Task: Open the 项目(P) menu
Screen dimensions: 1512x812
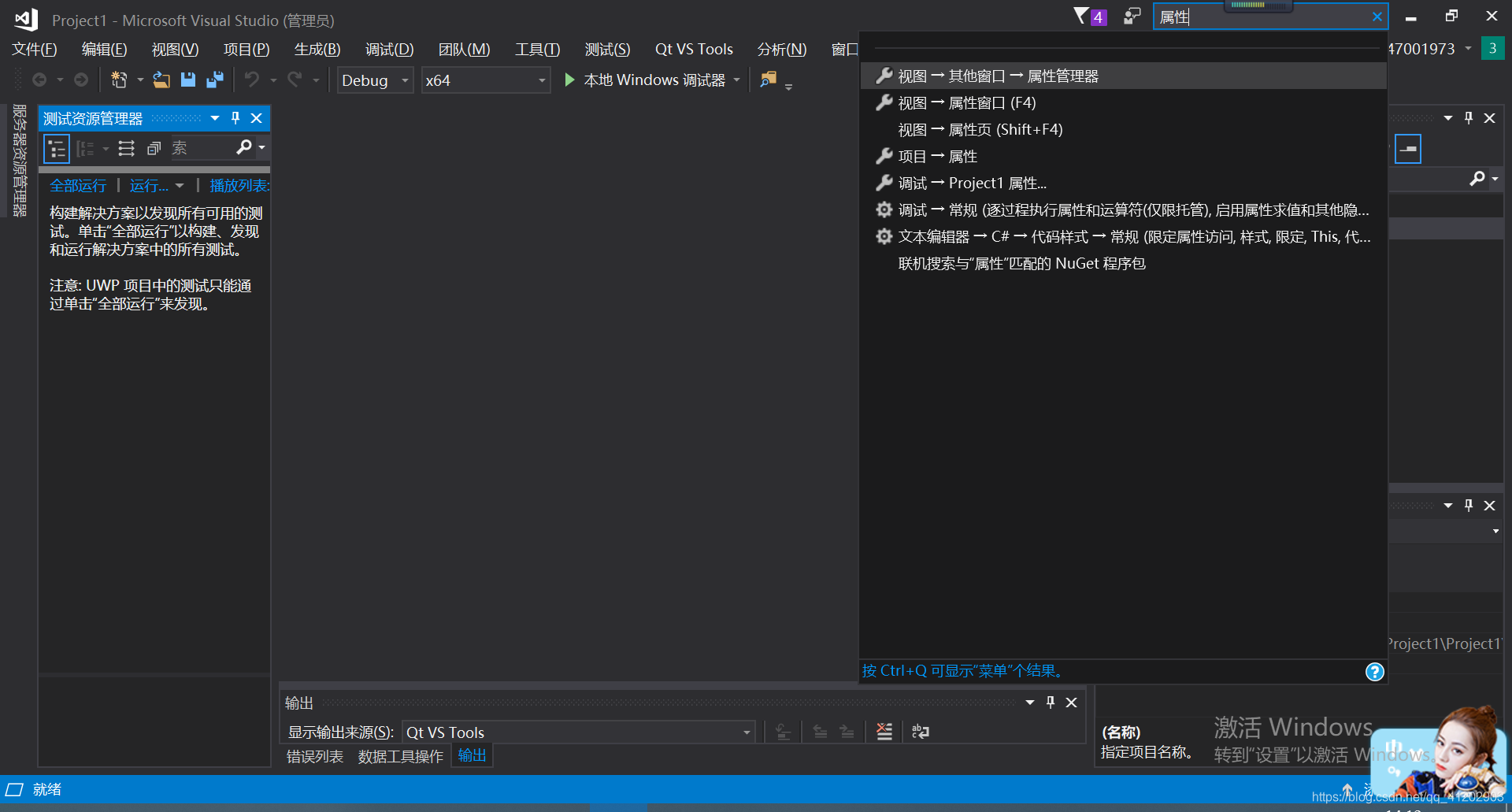Action: (x=246, y=50)
